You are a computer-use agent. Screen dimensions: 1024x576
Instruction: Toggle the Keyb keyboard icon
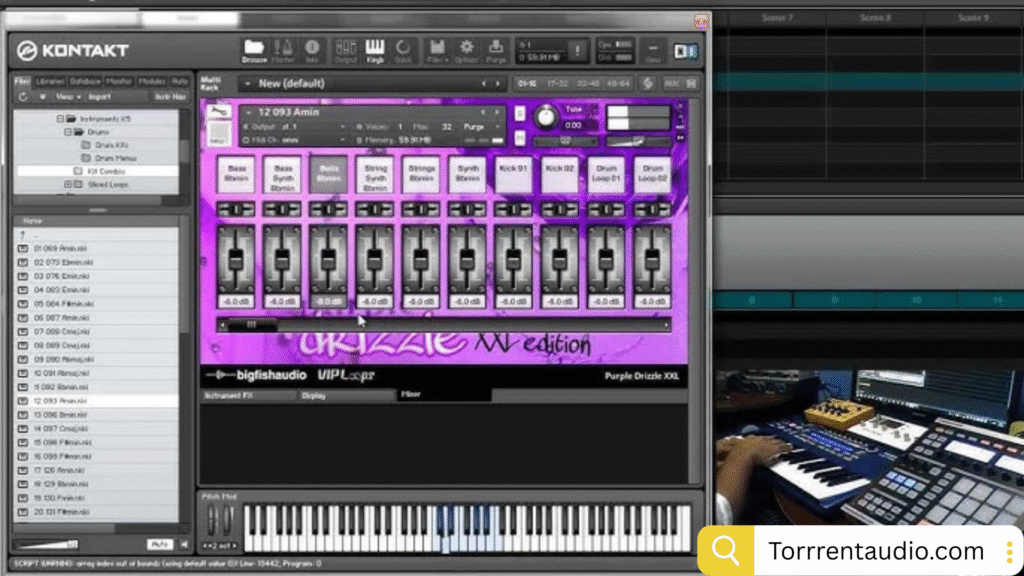pos(375,50)
